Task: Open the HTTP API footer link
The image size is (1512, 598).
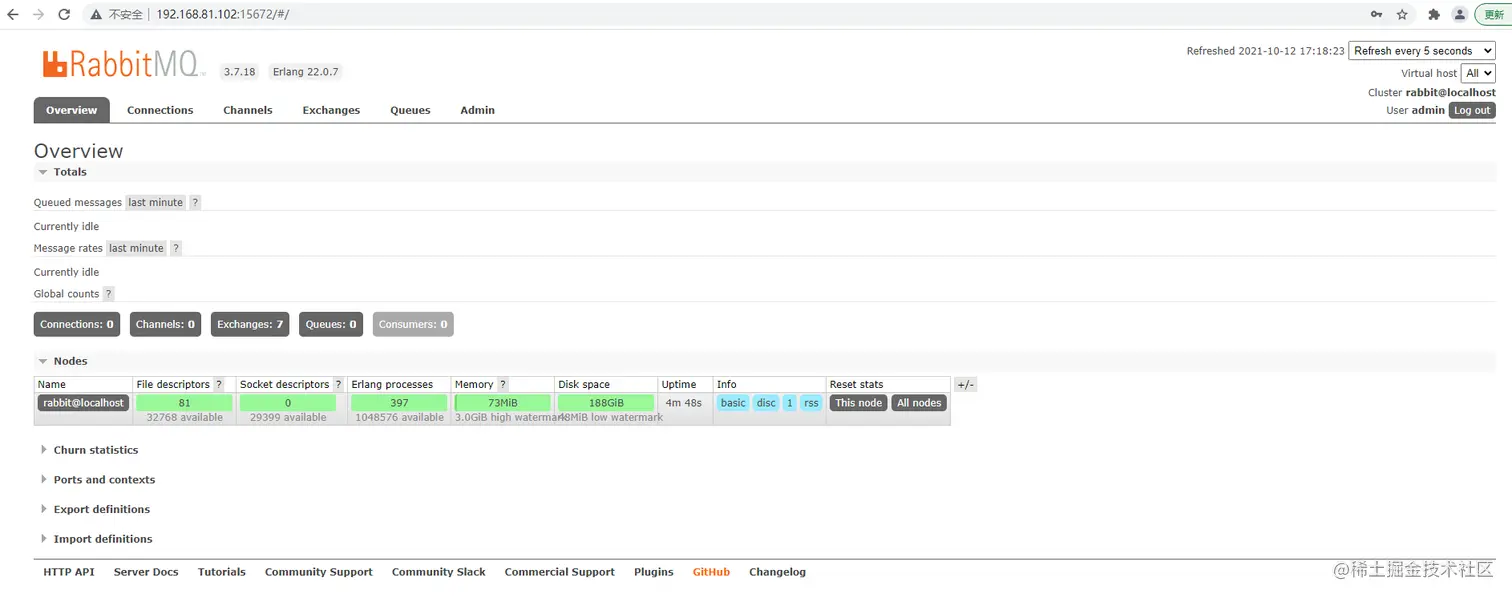Action: tap(69, 572)
